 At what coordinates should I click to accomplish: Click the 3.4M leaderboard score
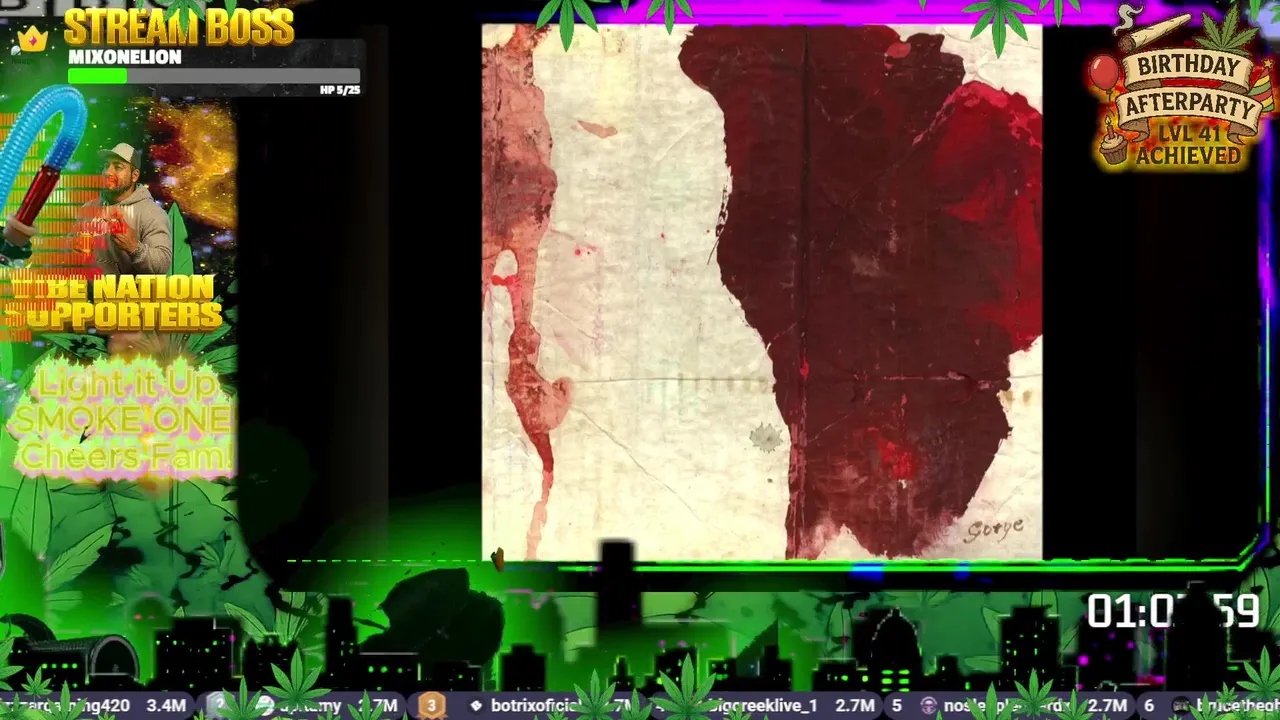tap(166, 706)
